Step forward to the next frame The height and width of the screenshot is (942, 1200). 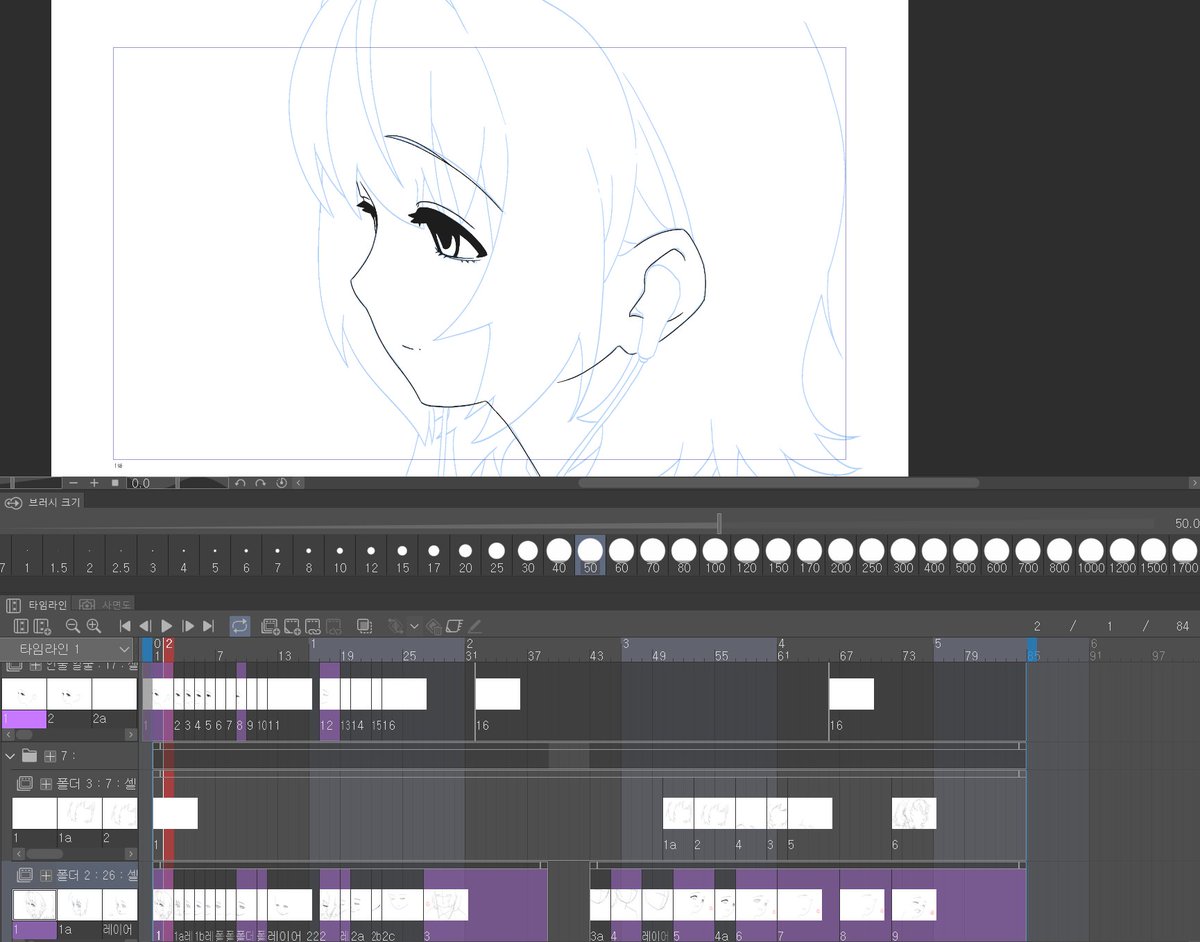click(188, 626)
